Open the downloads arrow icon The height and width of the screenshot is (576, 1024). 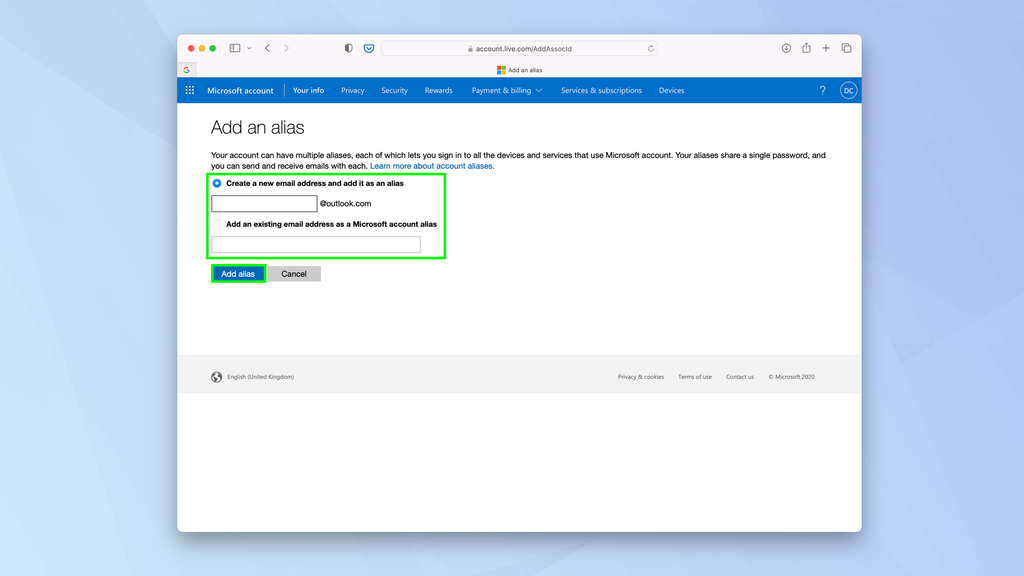[x=786, y=47]
